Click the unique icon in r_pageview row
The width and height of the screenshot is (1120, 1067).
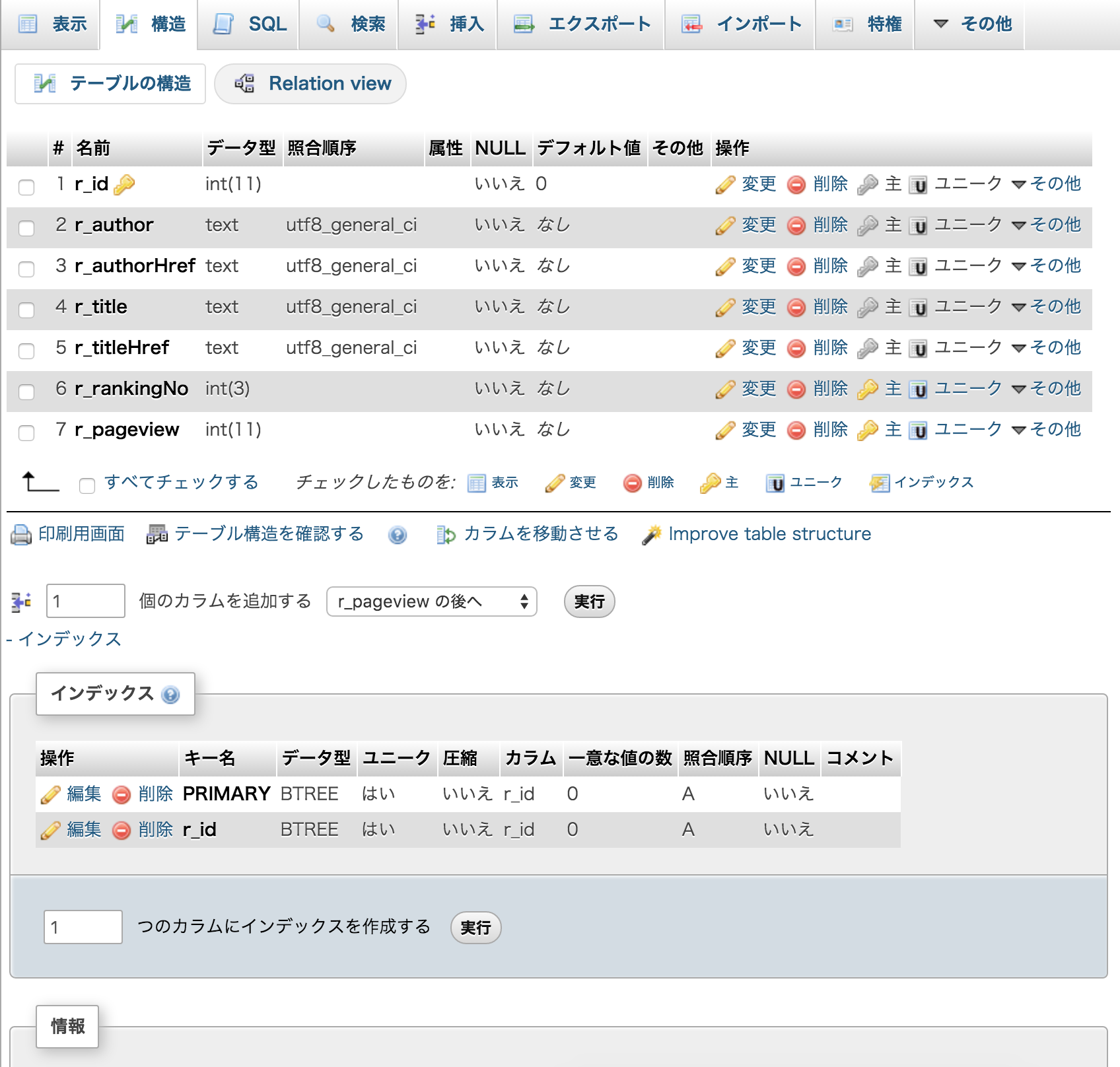pos(918,430)
